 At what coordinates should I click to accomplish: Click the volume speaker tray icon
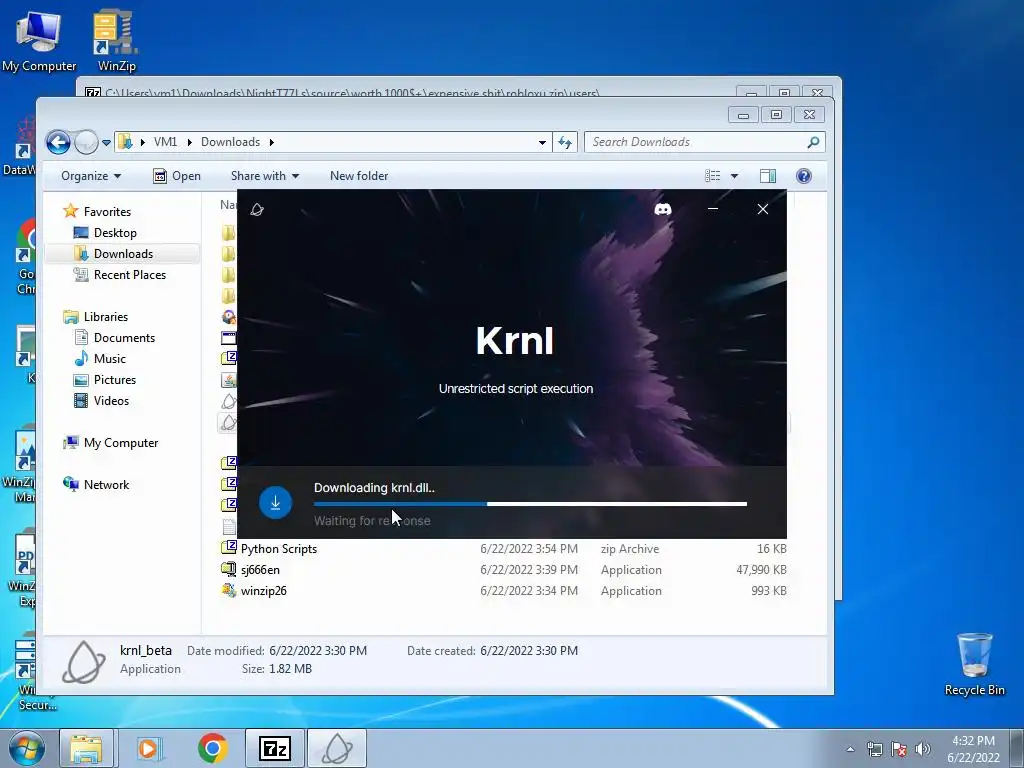[923, 749]
